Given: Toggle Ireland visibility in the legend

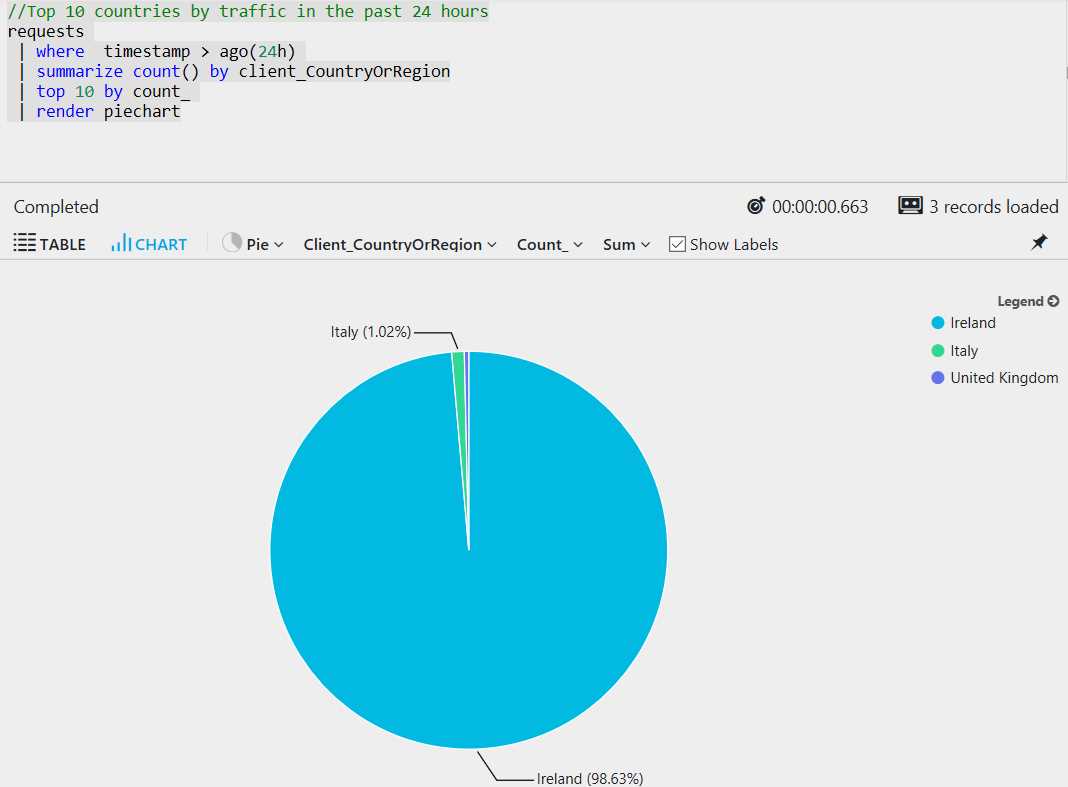Looking at the screenshot, I should coord(972,322).
